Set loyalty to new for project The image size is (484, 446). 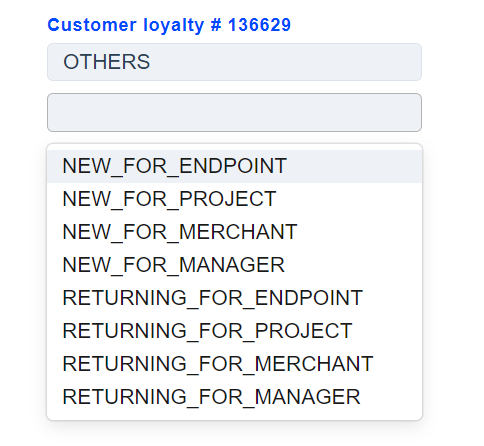pyautogui.click(x=234, y=199)
